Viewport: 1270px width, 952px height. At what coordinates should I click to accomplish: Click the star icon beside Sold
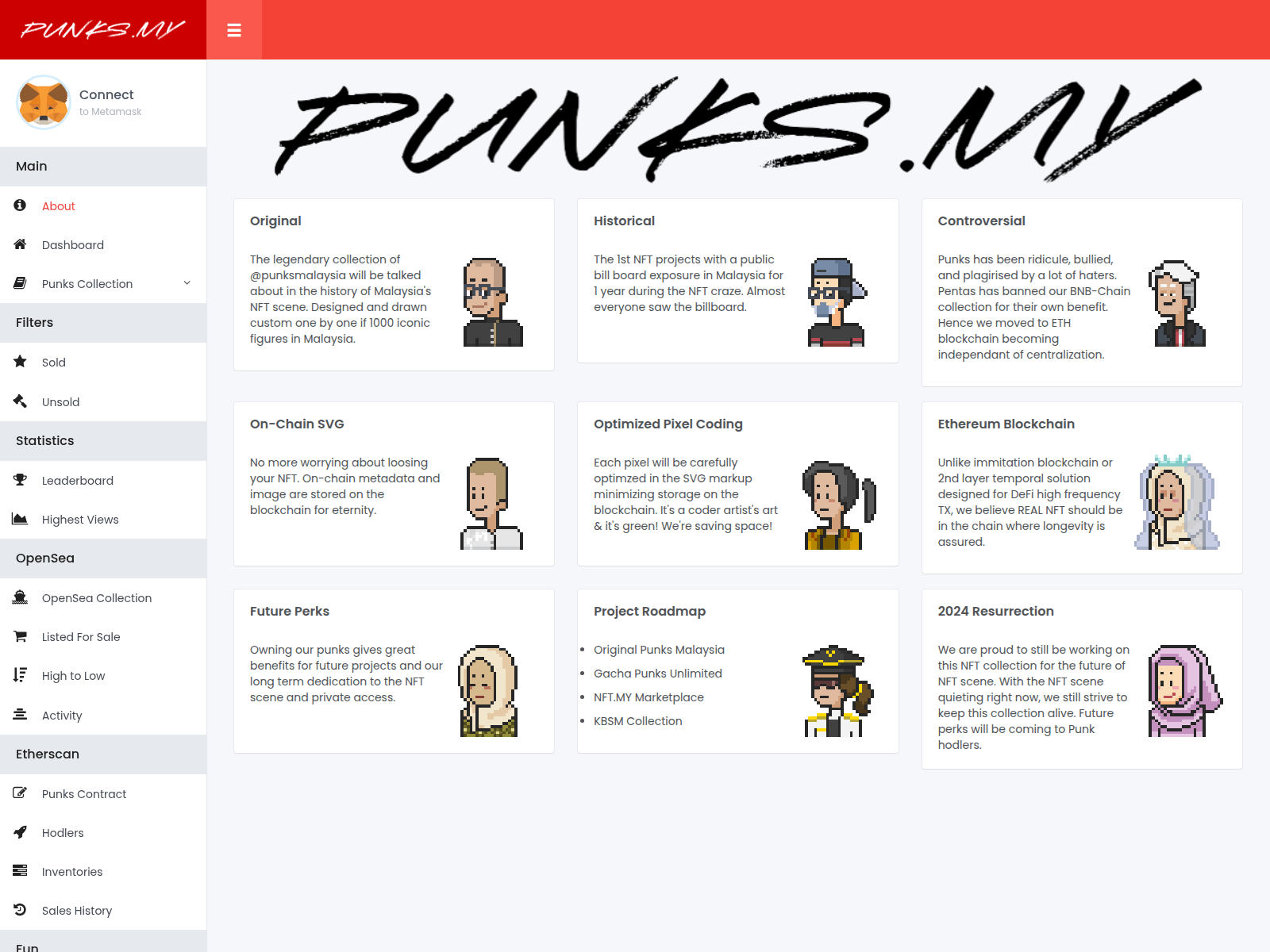click(20, 362)
